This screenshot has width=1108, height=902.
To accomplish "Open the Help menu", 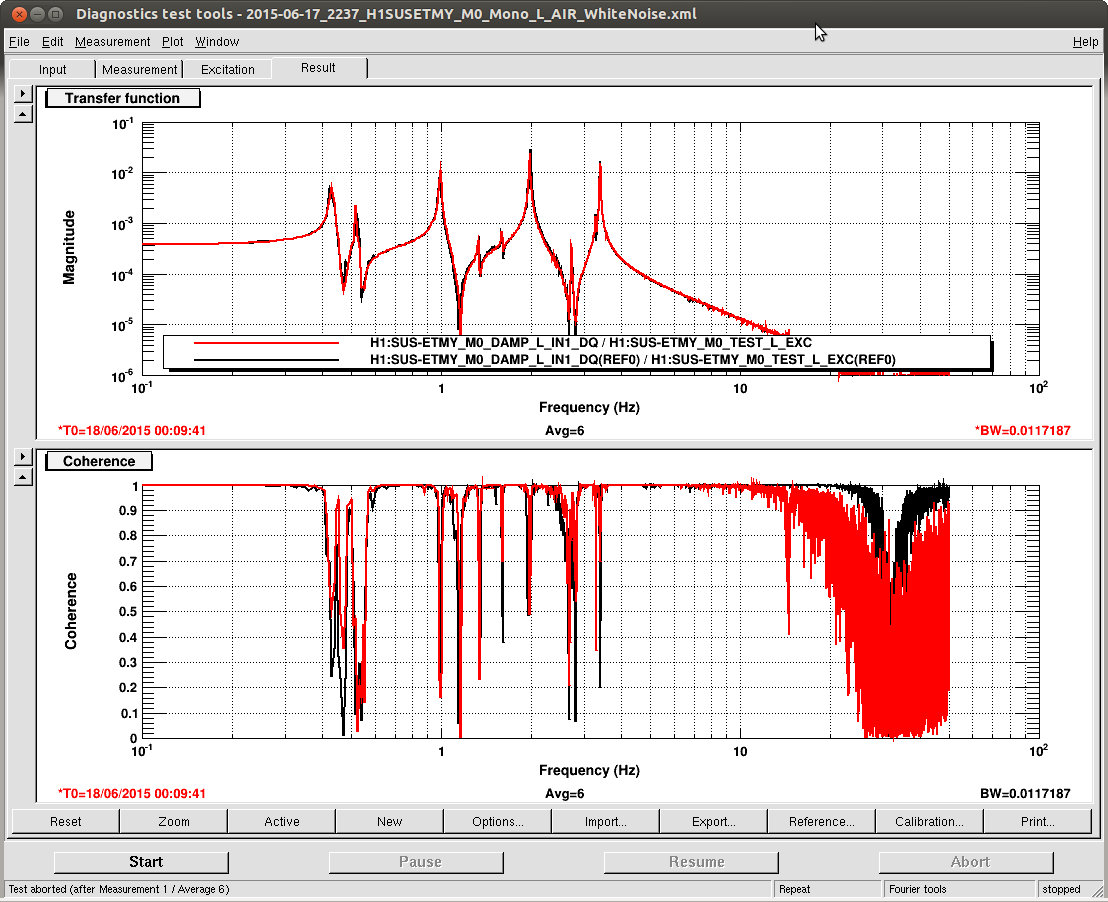I will coord(1085,42).
